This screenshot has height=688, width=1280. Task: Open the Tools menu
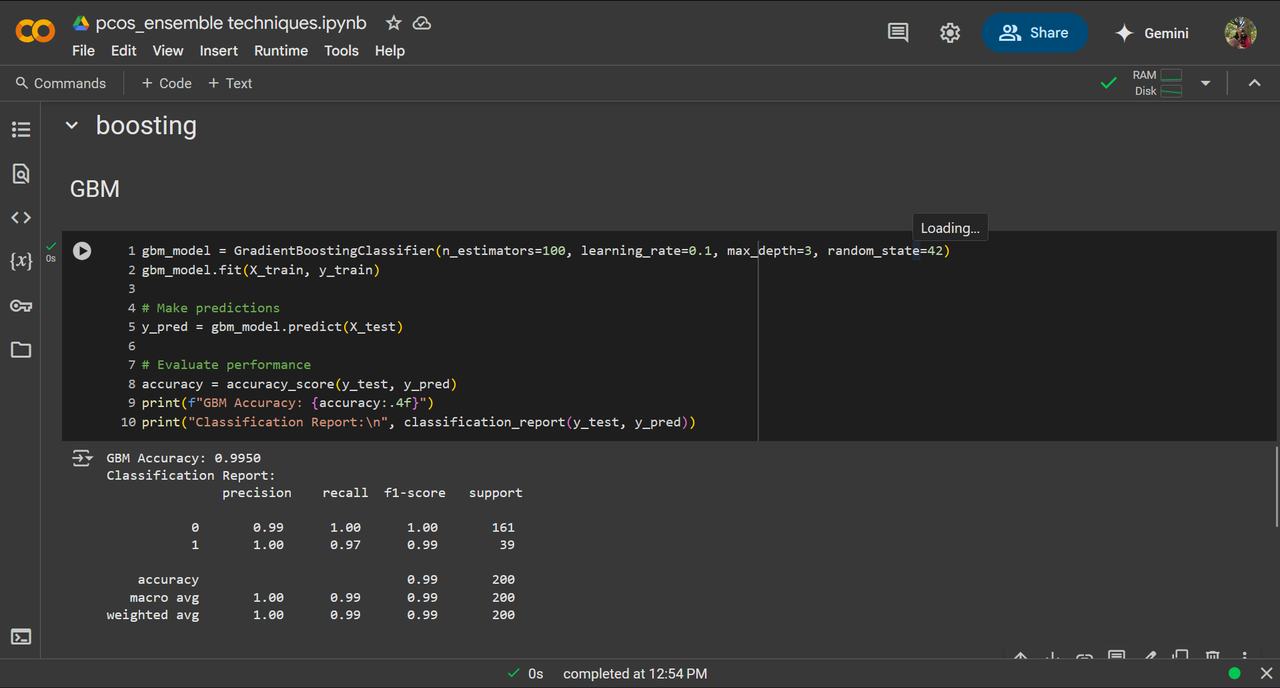coord(341,51)
